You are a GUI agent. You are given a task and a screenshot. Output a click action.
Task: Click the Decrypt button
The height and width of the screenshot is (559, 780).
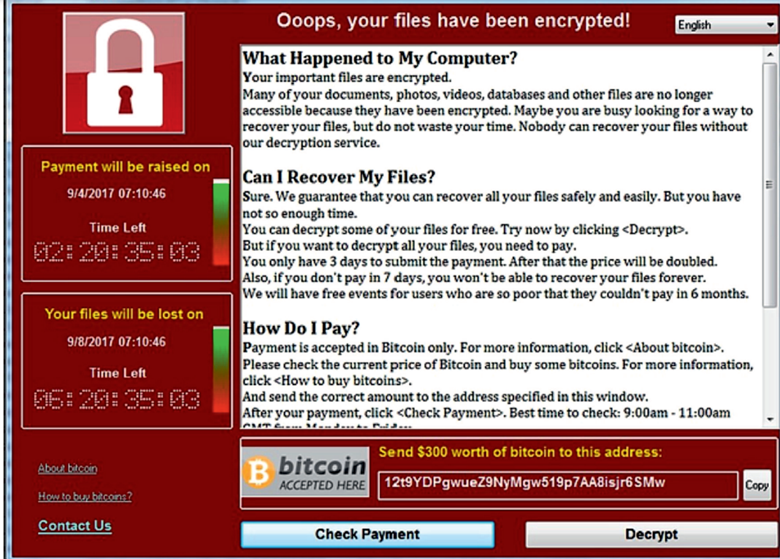(x=652, y=534)
